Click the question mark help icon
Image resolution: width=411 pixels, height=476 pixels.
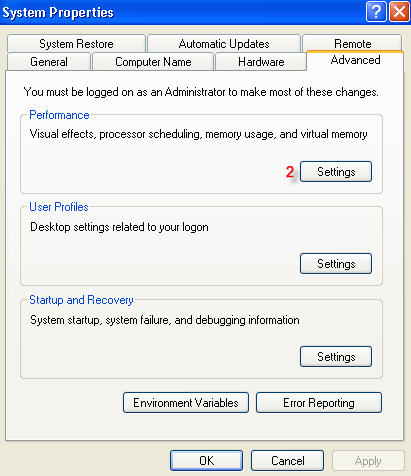[x=376, y=12]
